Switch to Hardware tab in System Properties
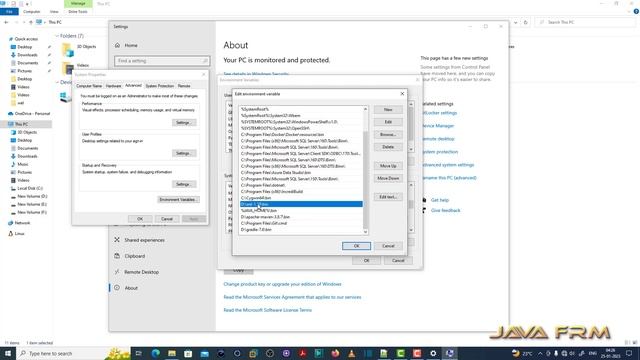This screenshot has height=360, width=640. click(x=113, y=86)
